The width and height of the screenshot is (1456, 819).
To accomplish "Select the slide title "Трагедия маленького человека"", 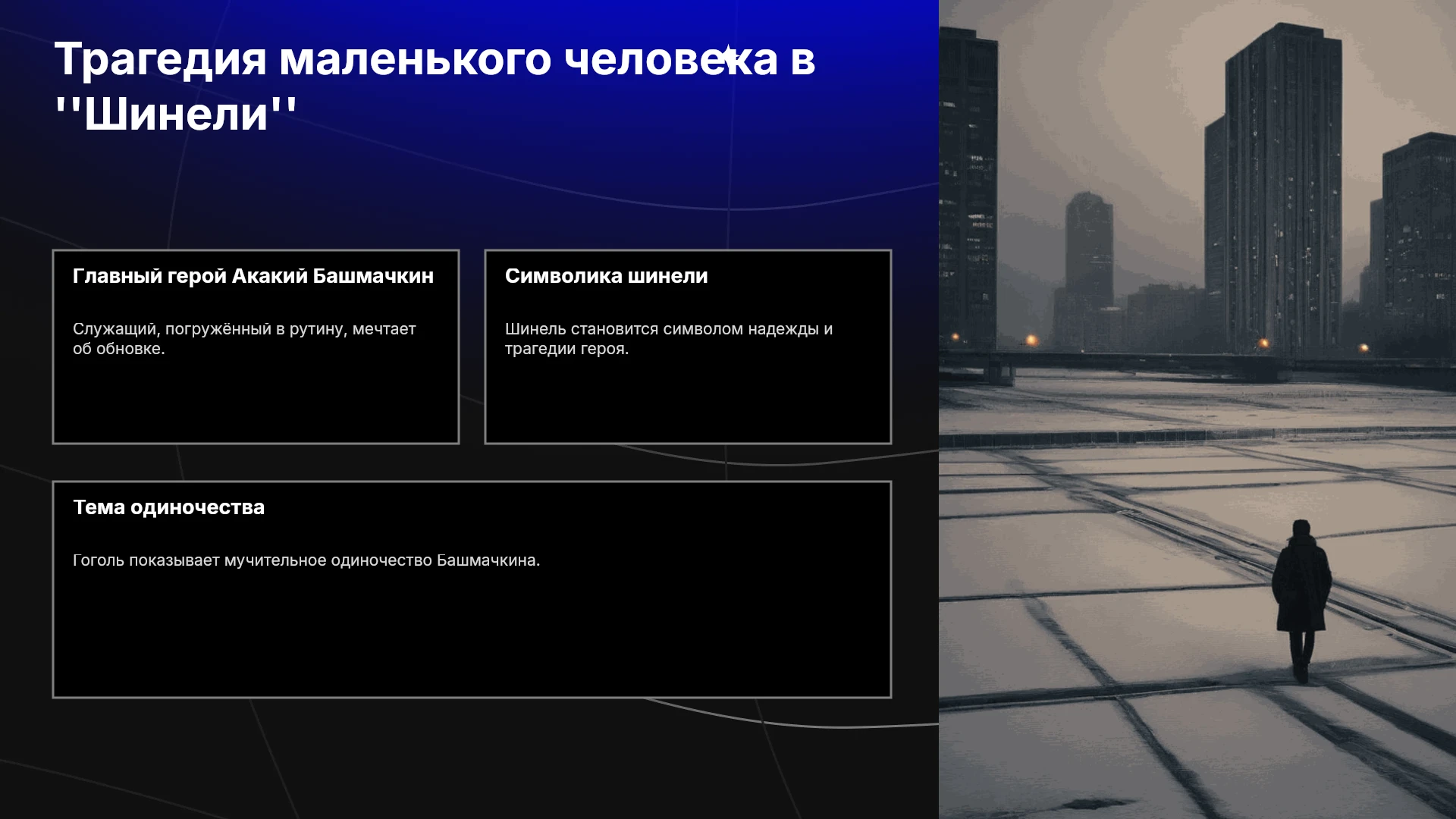I will click(x=416, y=60).
